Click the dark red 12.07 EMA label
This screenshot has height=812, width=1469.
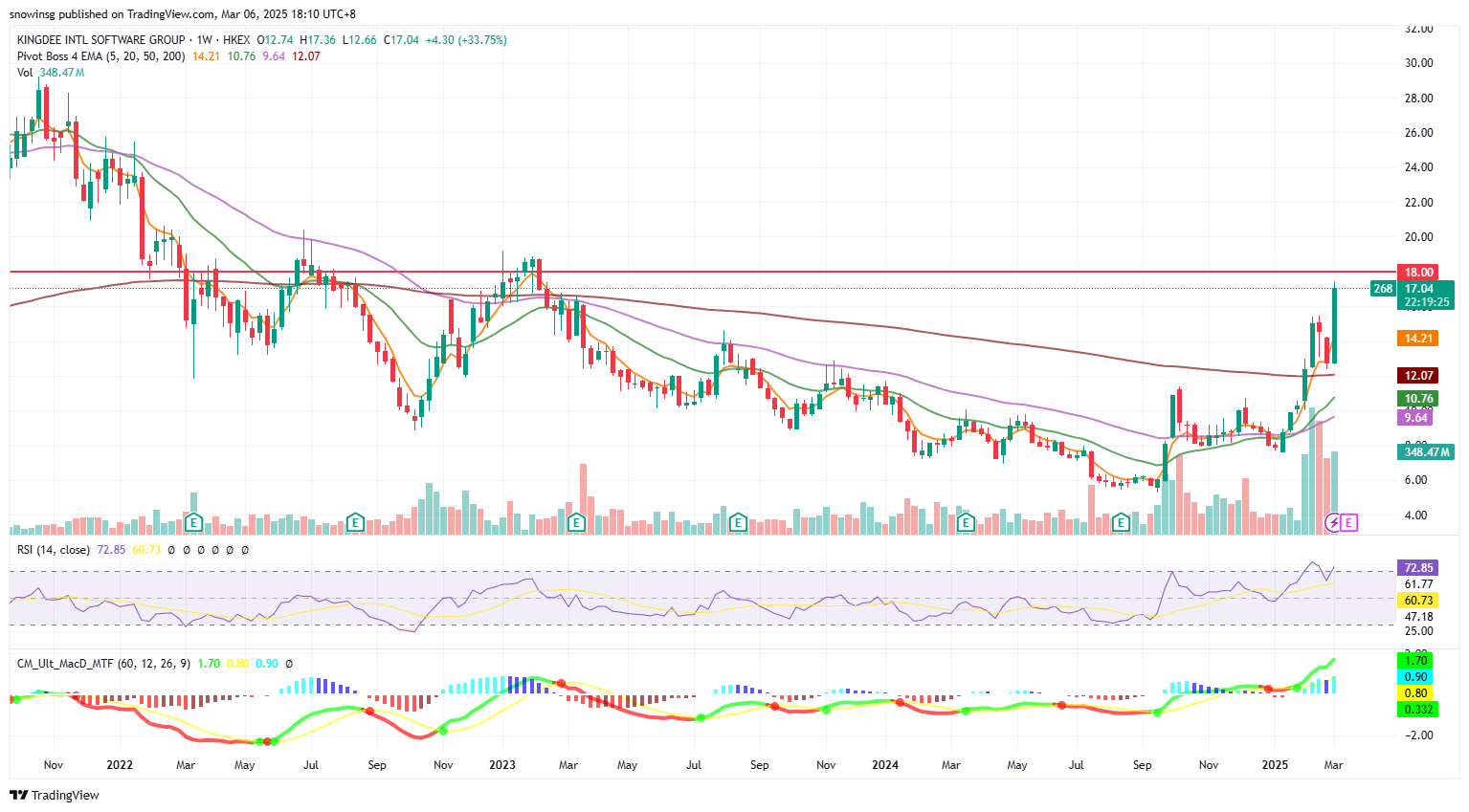[x=1417, y=376]
